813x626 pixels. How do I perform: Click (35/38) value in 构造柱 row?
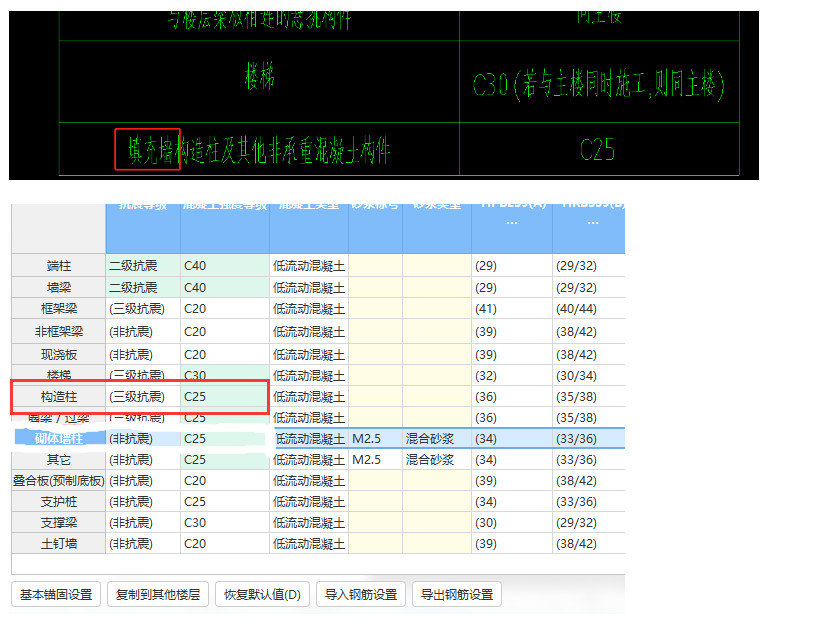point(588,397)
